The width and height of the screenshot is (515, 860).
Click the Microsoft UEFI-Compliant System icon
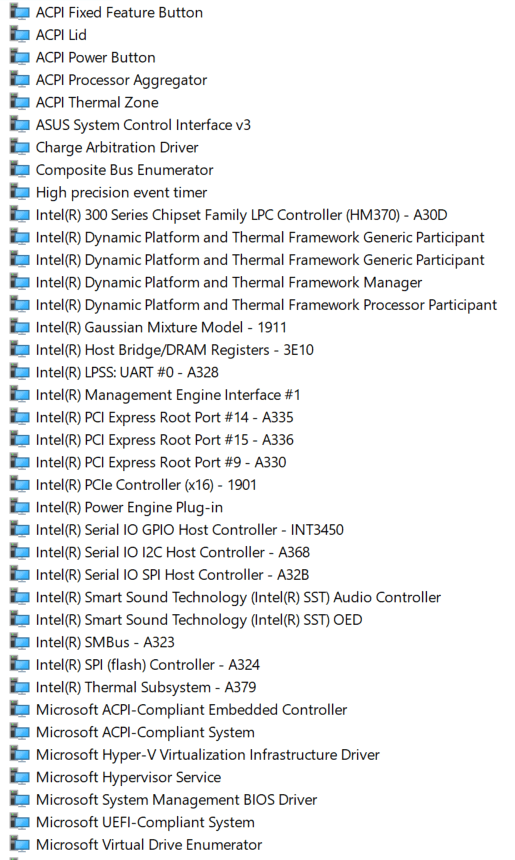click(x=20, y=822)
